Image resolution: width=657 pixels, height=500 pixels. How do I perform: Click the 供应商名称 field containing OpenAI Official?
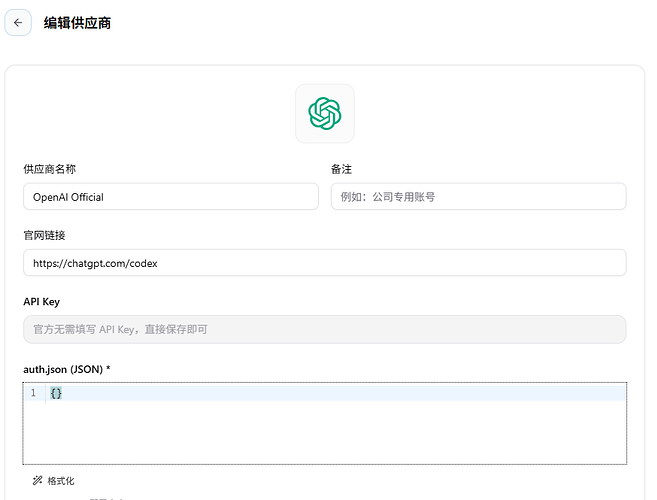[171, 197]
